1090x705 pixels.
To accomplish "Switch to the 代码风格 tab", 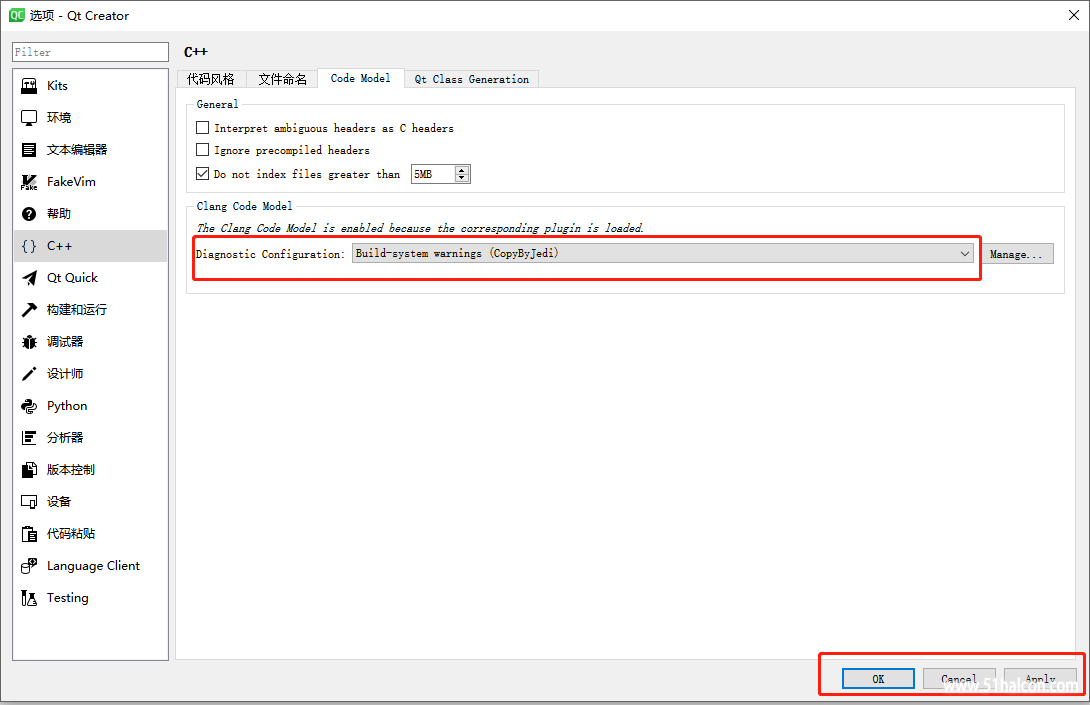I will click(211, 79).
